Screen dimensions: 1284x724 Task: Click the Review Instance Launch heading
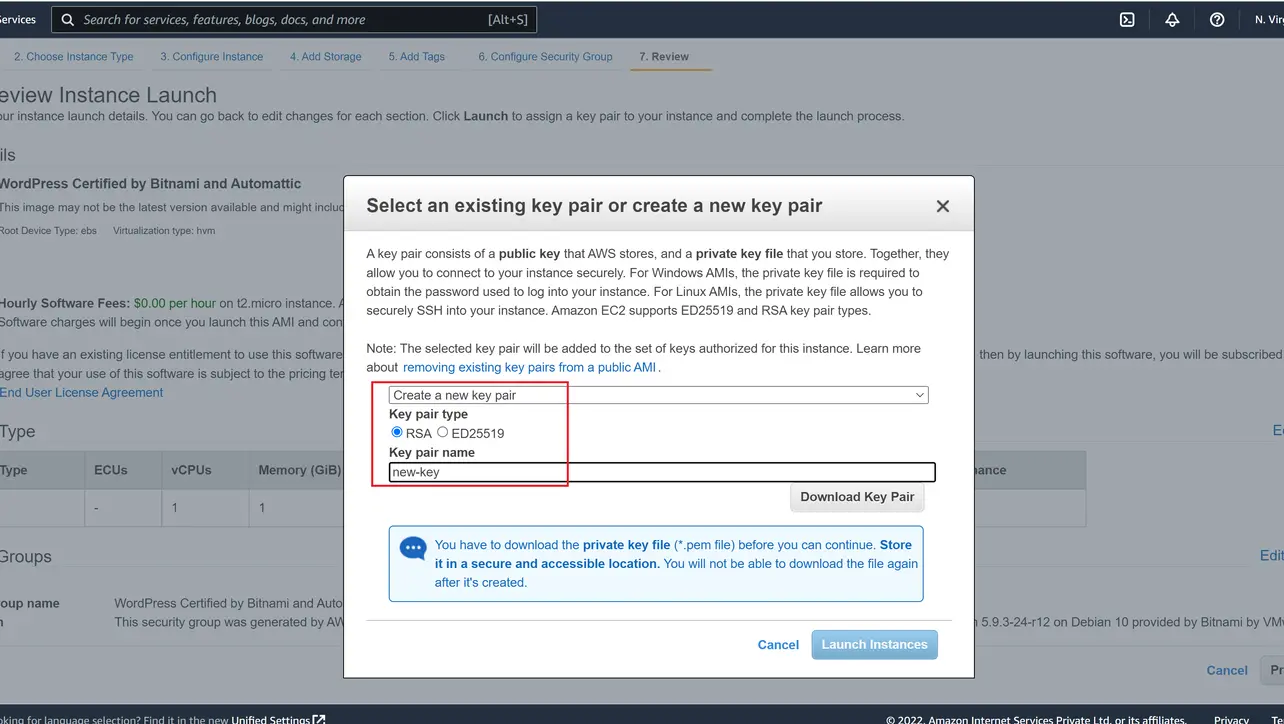click(108, 96)
